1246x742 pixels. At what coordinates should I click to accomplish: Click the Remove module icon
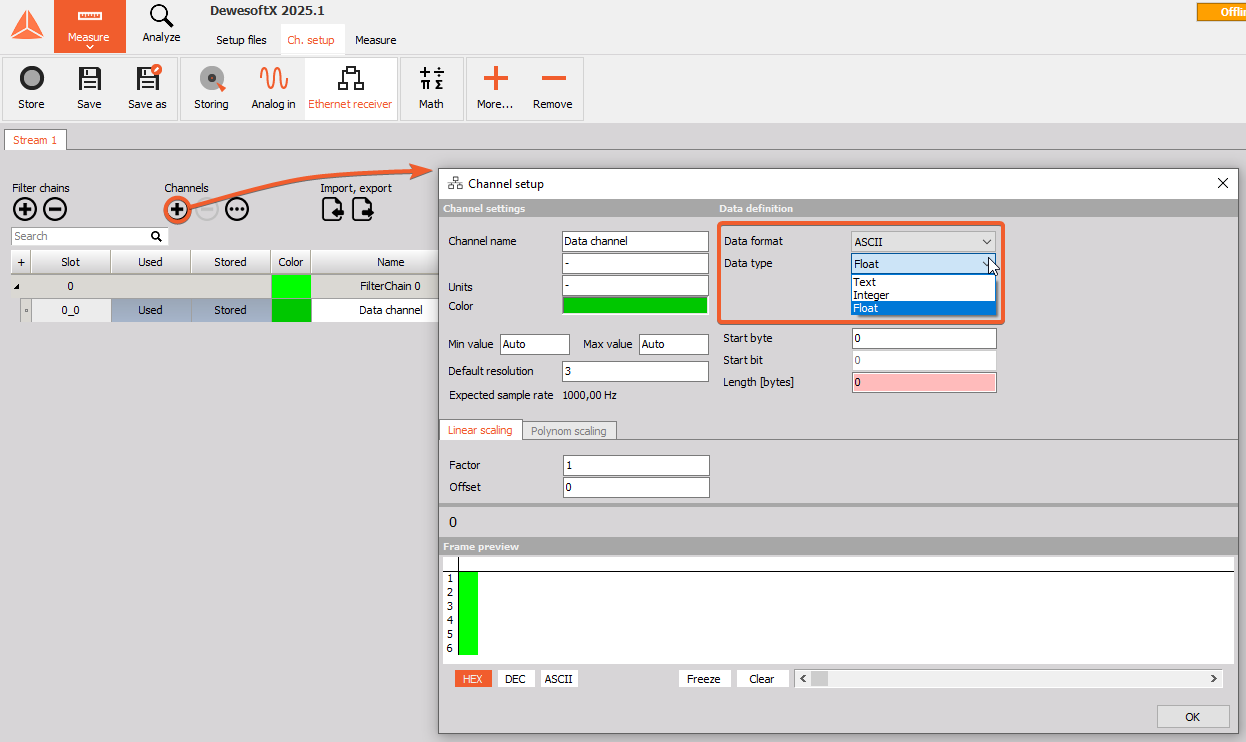(x=552, y=87)
